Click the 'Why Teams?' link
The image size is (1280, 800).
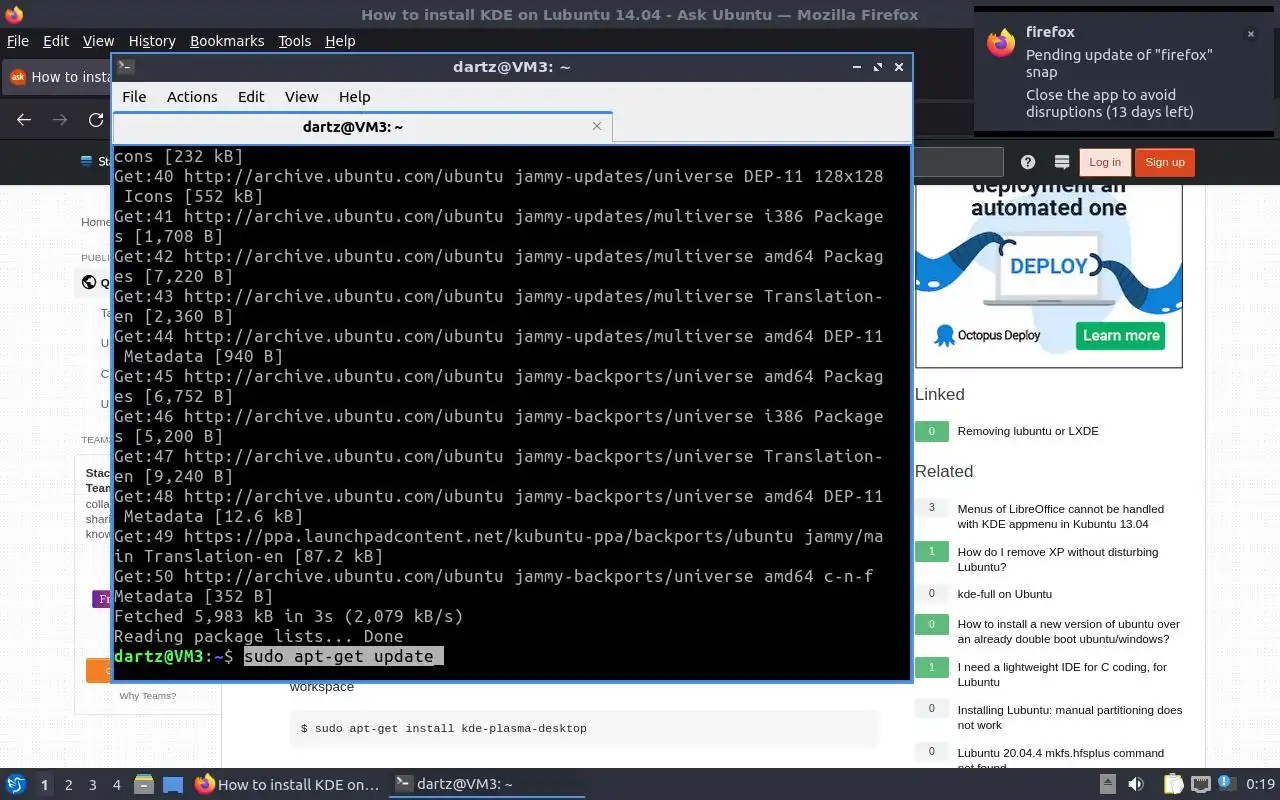point(147,696)
